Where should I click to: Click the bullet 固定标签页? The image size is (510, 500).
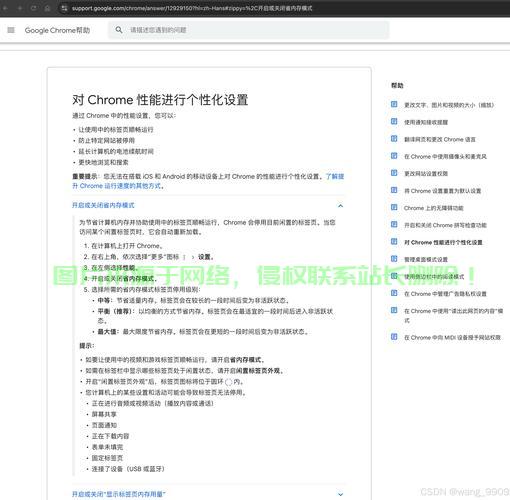[107, 458]
